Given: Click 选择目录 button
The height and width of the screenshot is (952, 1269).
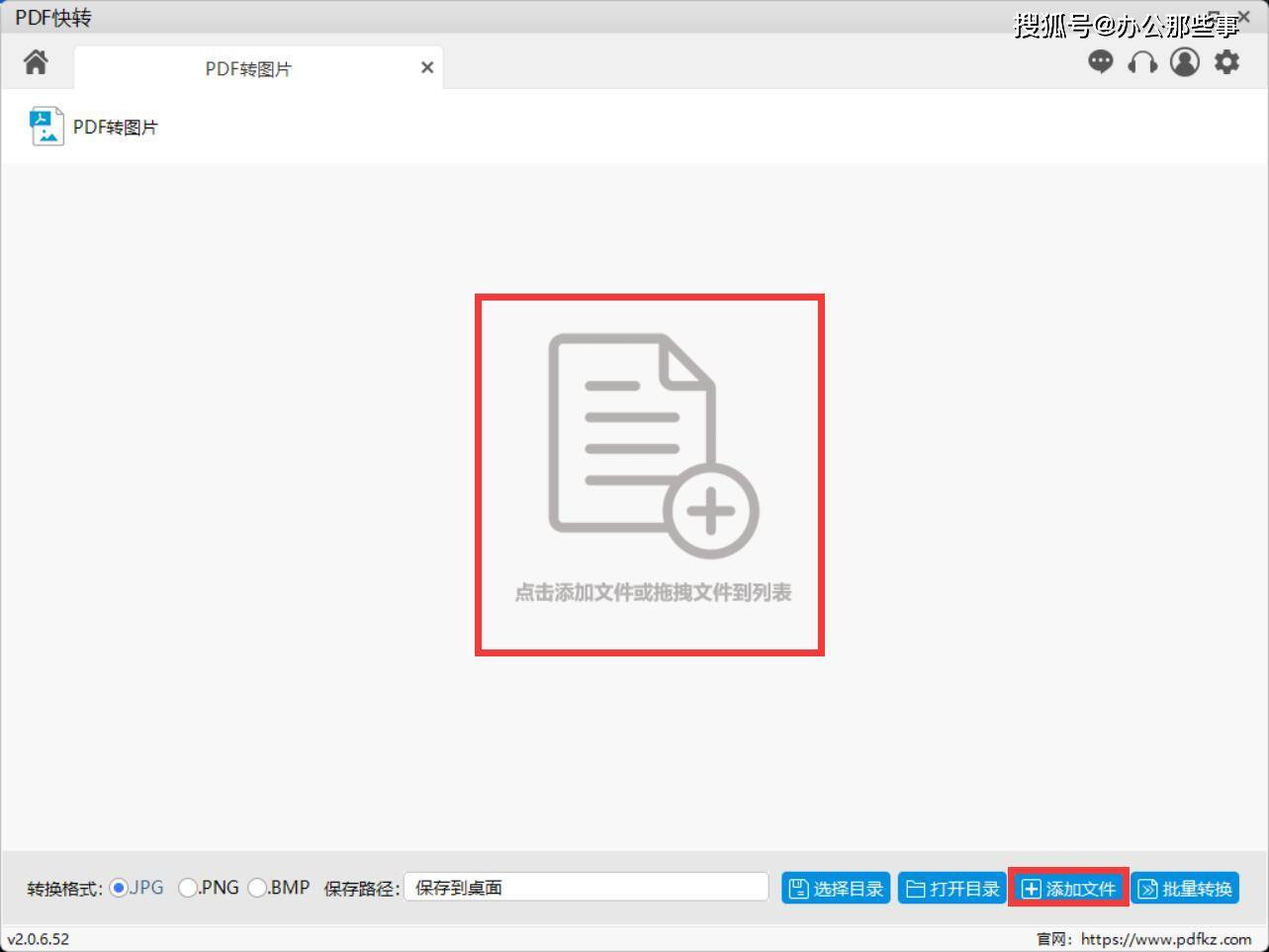Looking at the screenshot, I should pos(836,889).
